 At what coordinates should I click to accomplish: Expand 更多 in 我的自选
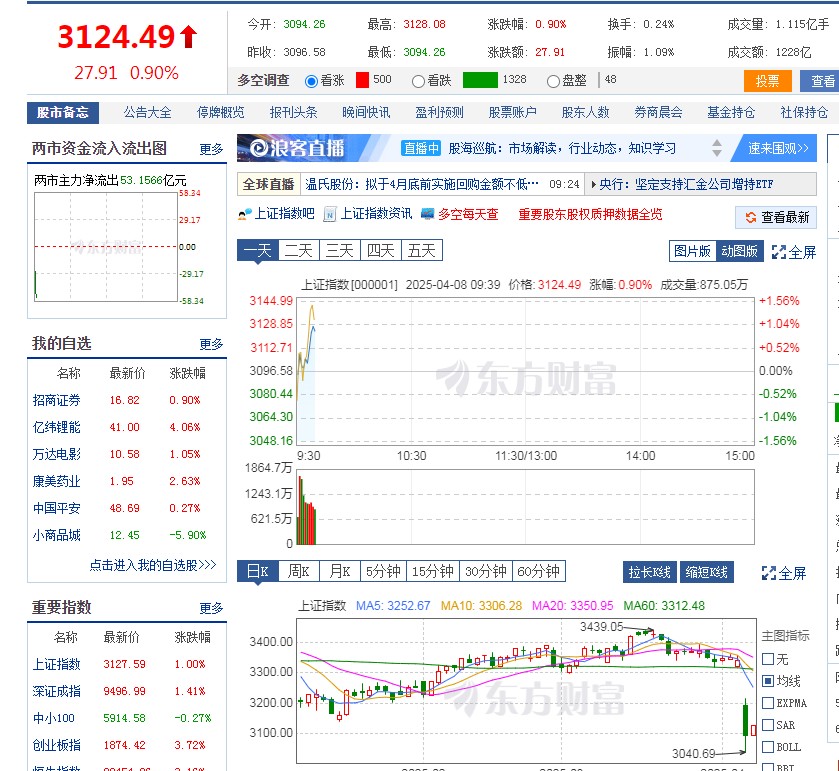[x=211, y=344]
